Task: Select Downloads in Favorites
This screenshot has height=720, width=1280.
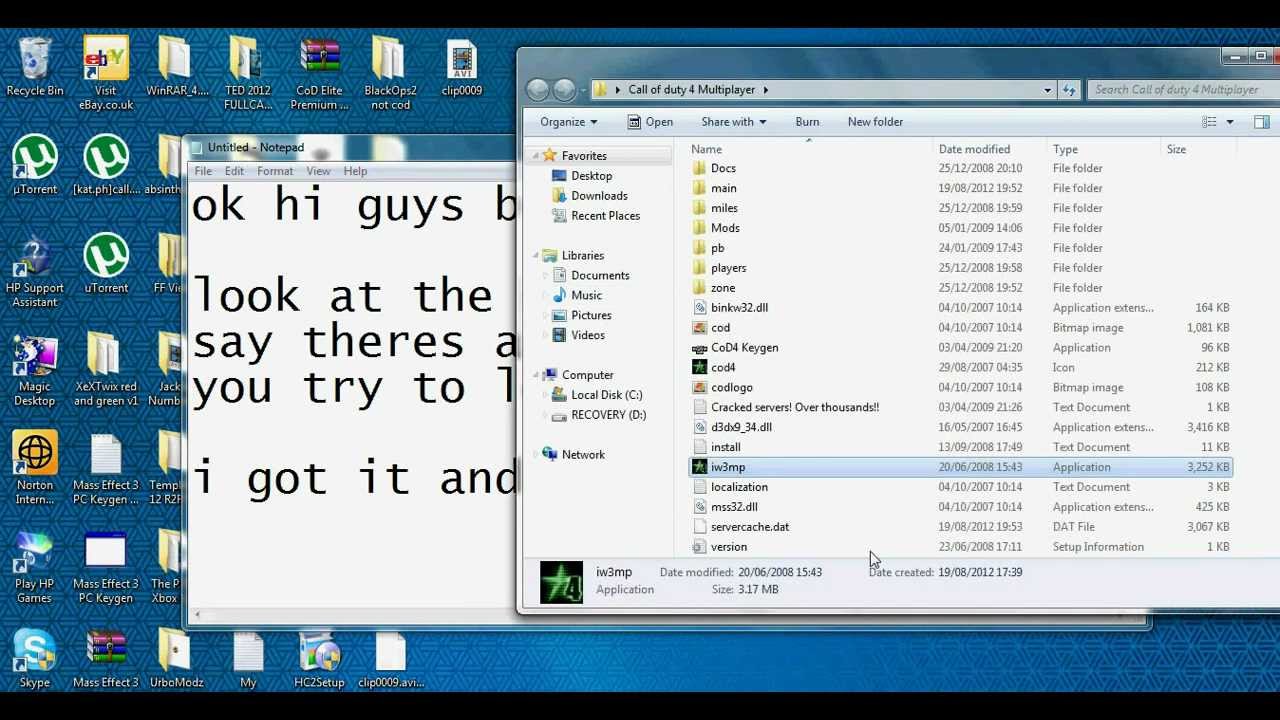Action: [x=599, y=196]
